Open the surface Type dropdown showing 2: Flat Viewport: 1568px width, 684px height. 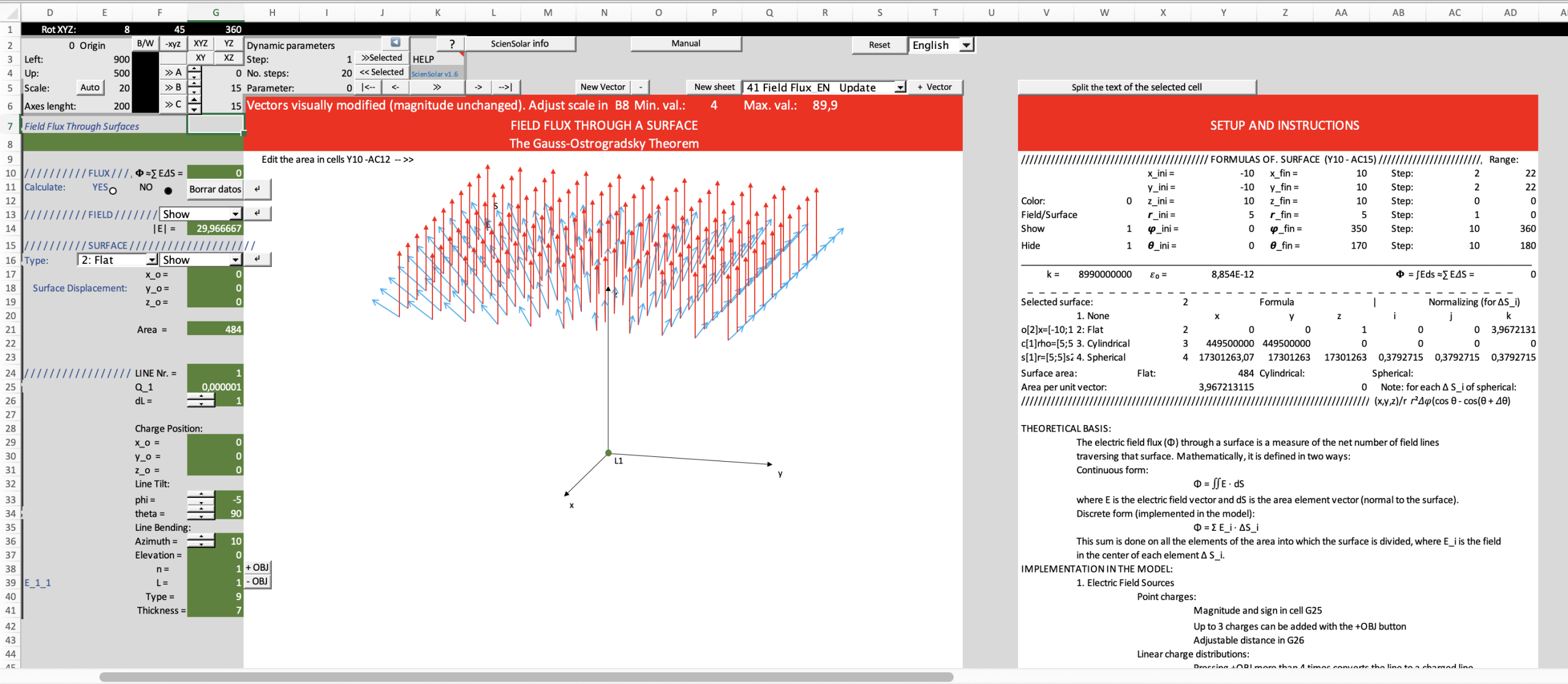(x=151, y=260)
